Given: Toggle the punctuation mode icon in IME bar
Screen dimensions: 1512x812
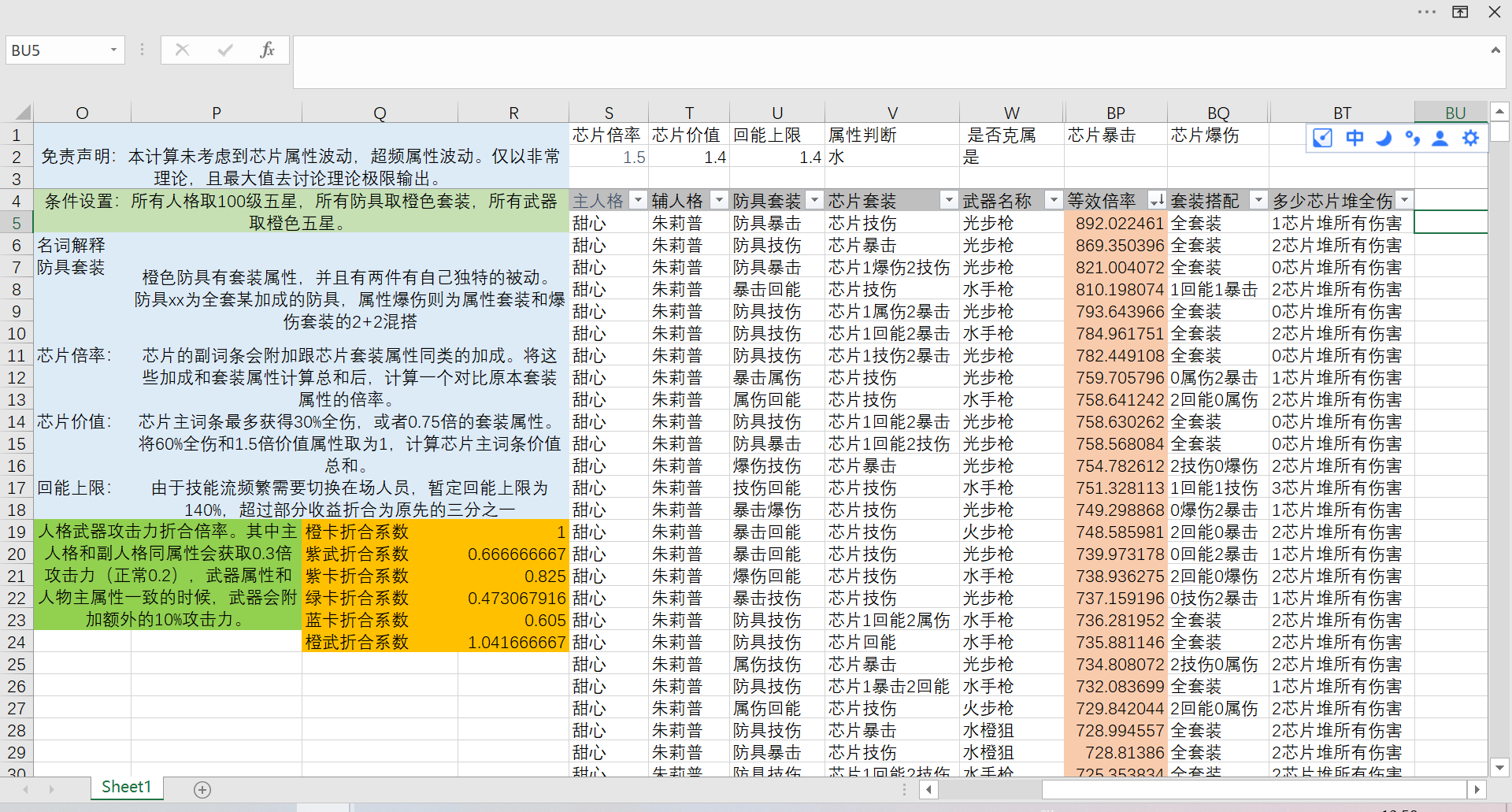Looking at the screenshot, I should click(x=1412, y=139).
